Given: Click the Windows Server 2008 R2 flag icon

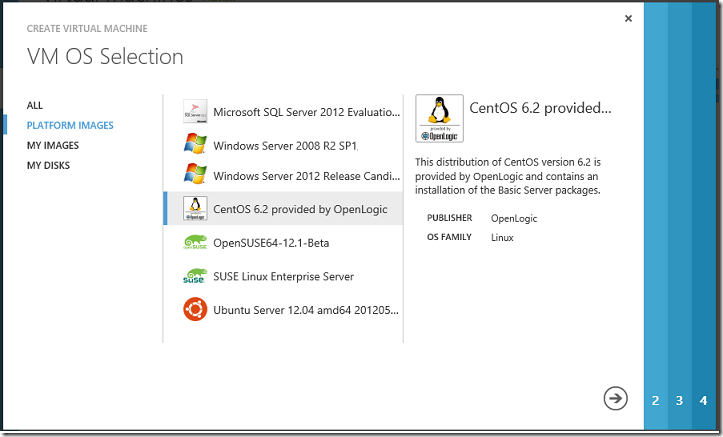Looking at the screenshot, I should pos(195,144).
